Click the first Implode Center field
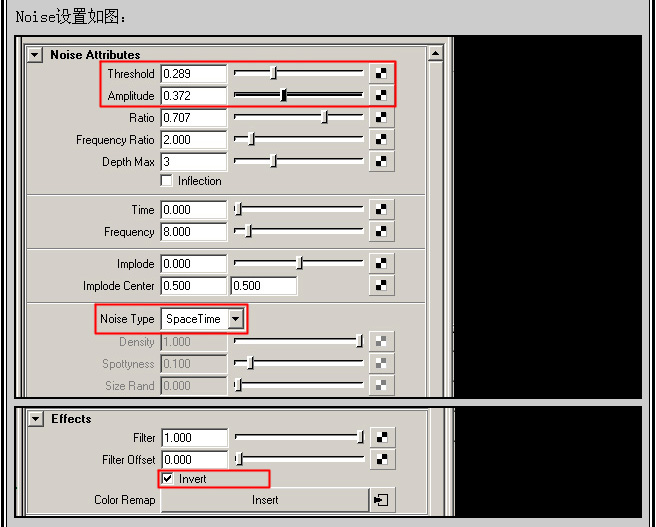Screen dimensions: 656x527 [x=194, y=286]
